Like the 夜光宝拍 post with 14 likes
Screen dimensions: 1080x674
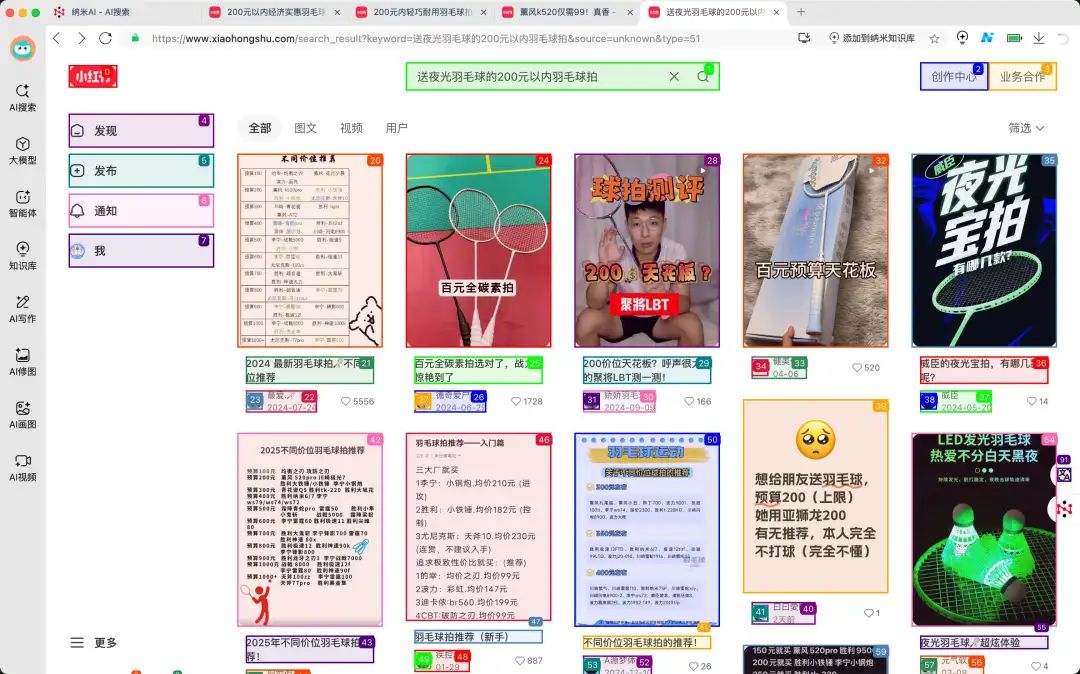point(1031,401)
